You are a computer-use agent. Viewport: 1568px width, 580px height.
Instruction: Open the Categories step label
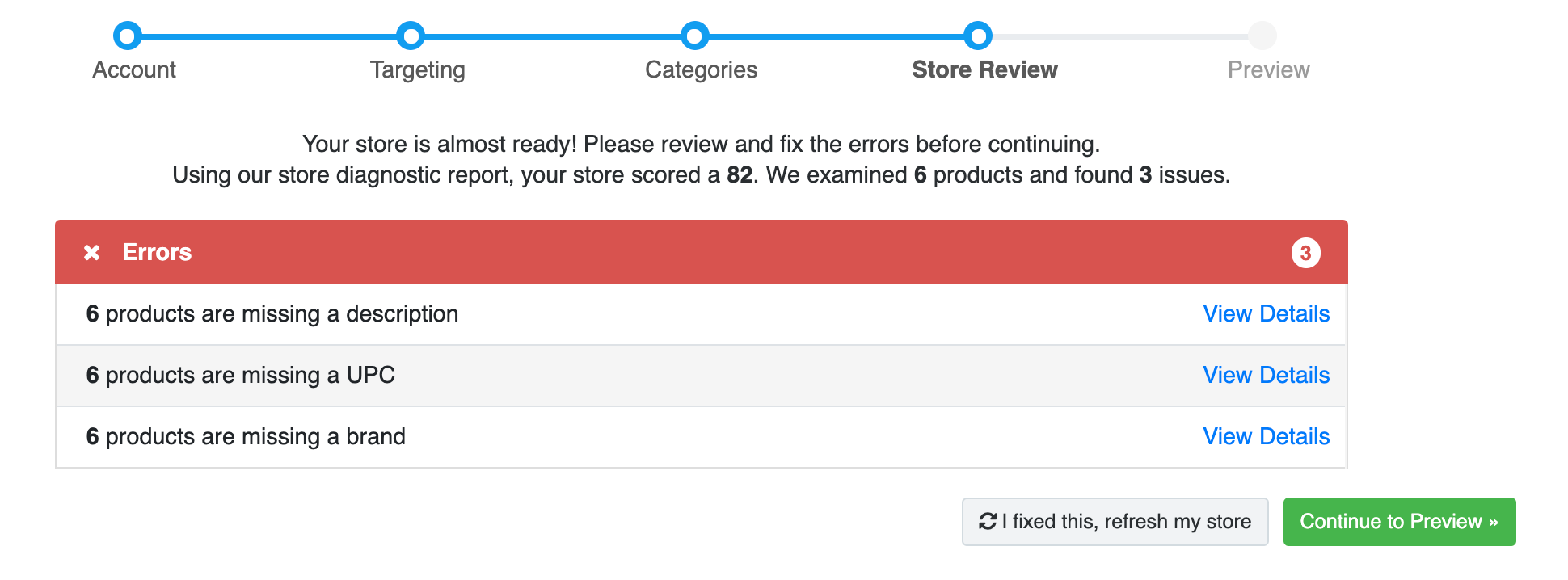point(701,70)
